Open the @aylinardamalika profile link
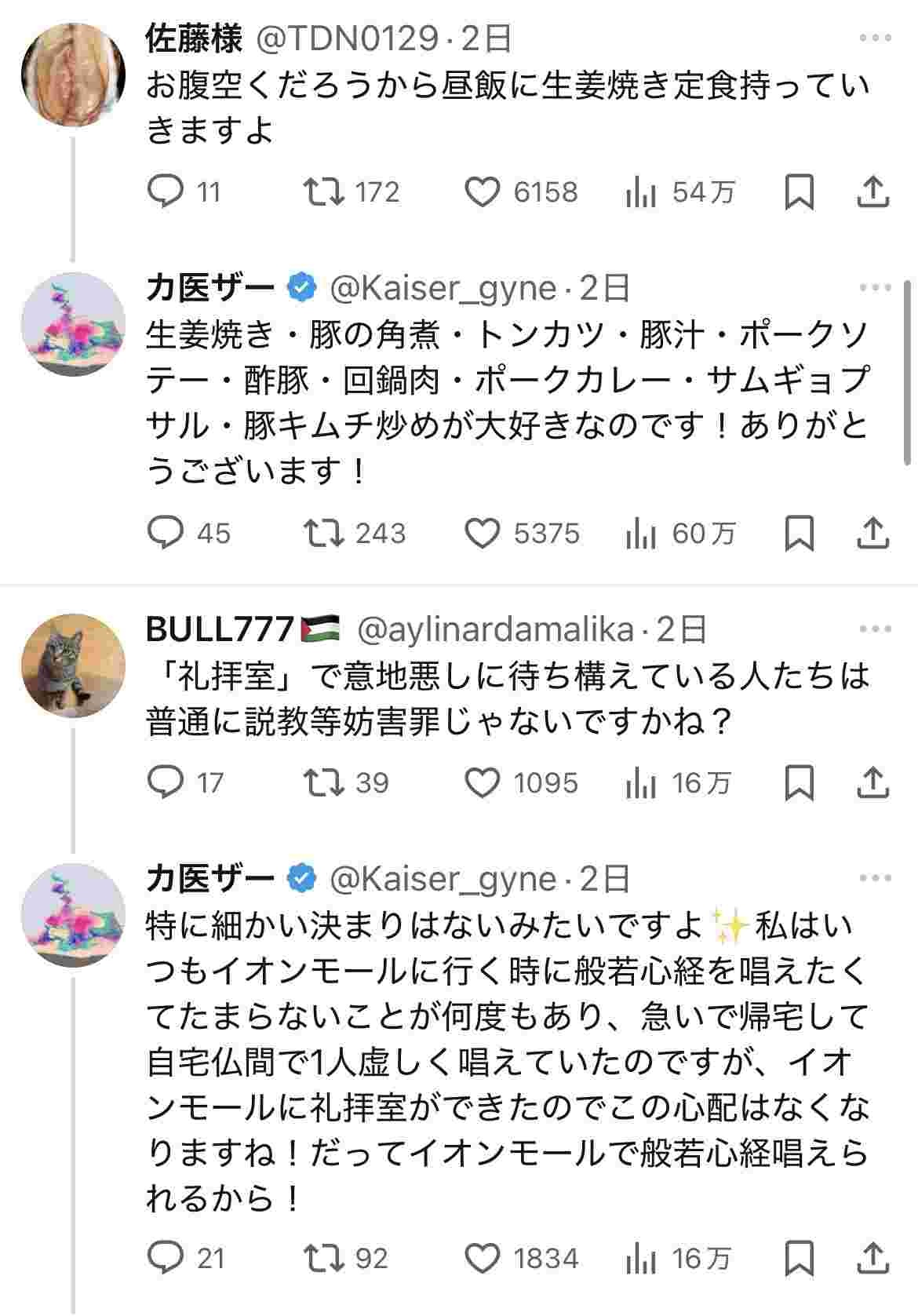 tap(496, 629)
